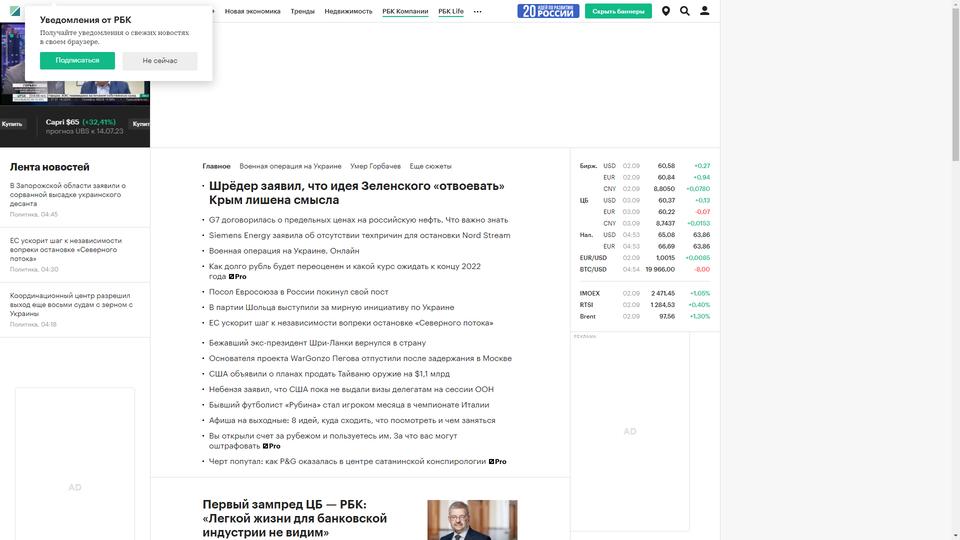Open Шри-Ланки ex-president article
The height and width of the screenshot is (540, 960).
pyautogui.click(x=317, y=343)
